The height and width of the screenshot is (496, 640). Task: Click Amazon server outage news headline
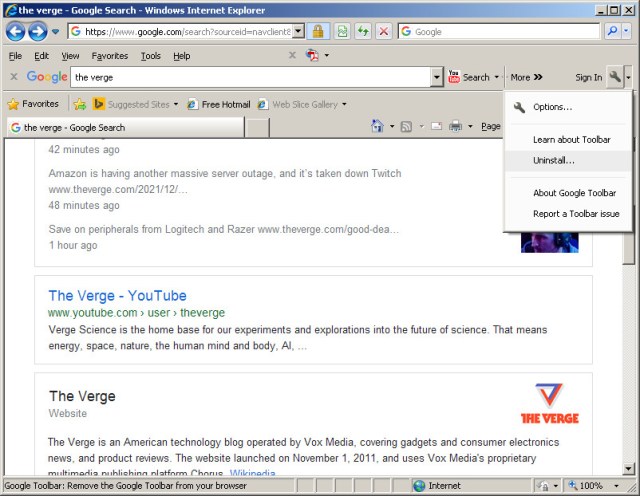click(225, 173)
